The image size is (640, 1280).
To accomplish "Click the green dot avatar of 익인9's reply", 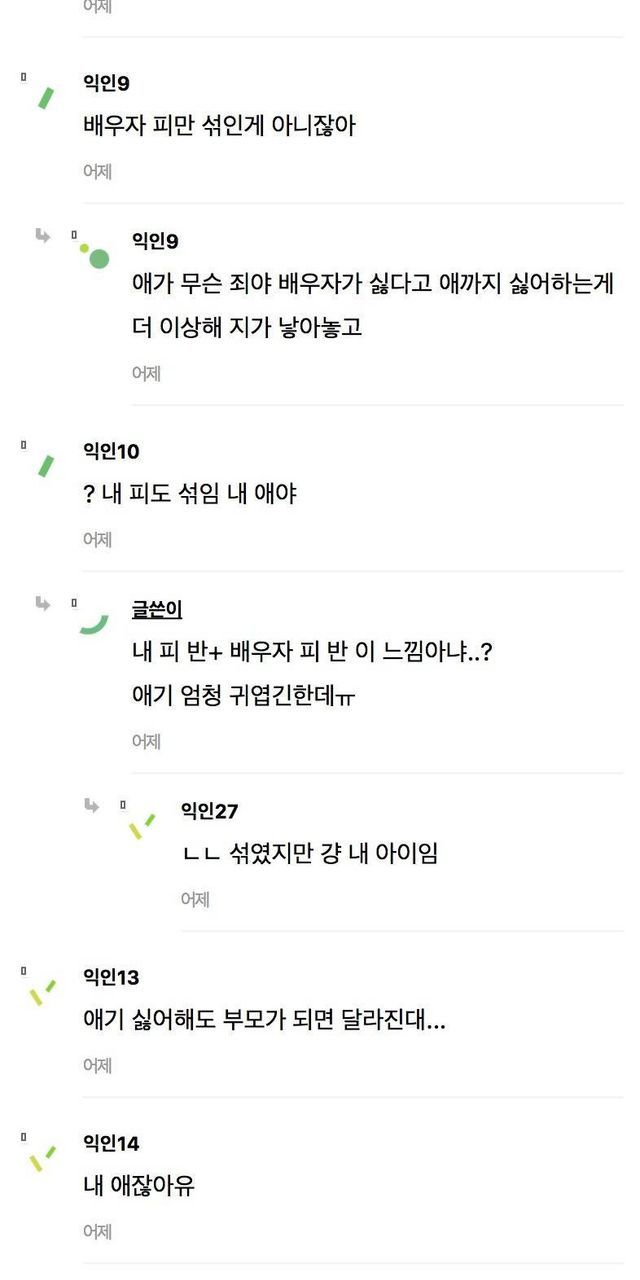I will click(95, 257).
